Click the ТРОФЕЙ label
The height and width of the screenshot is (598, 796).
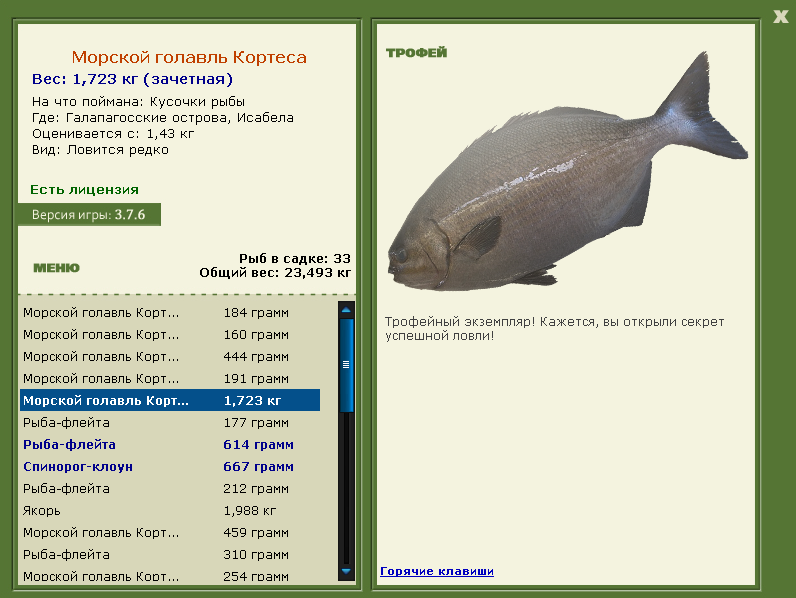416,53
